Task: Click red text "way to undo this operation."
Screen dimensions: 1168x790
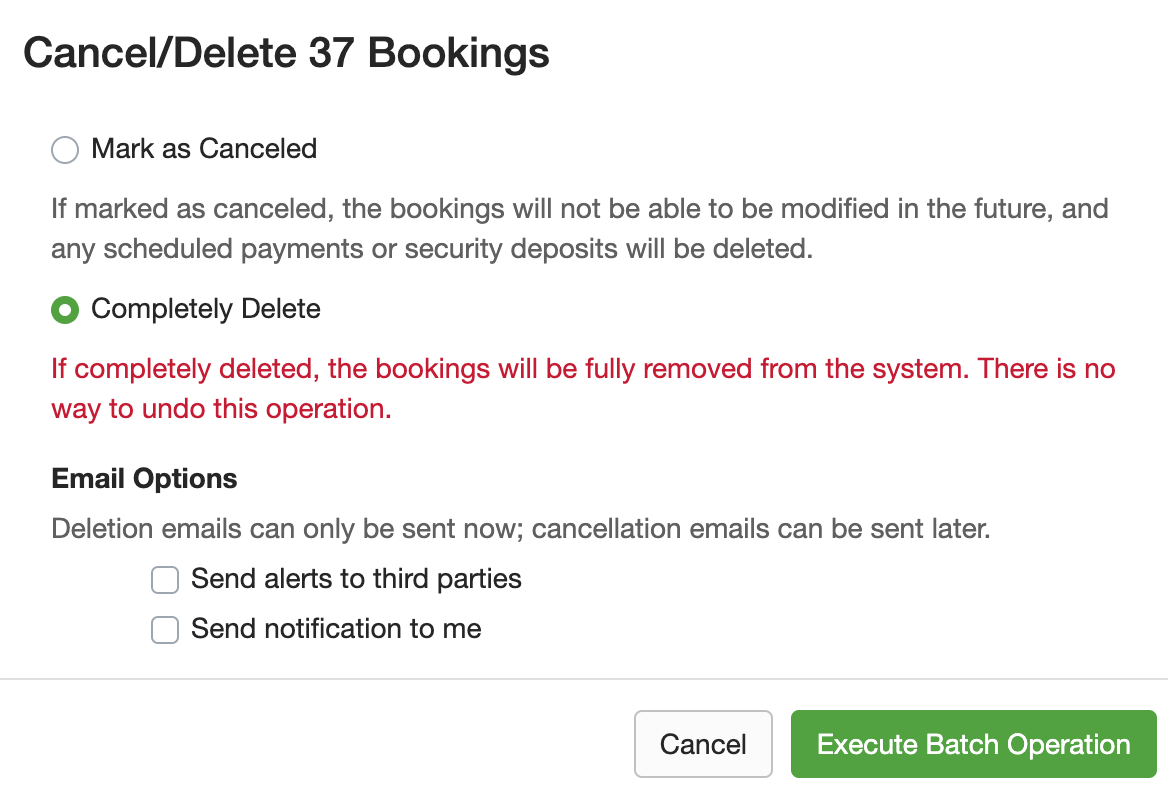Action: point(221,409)
